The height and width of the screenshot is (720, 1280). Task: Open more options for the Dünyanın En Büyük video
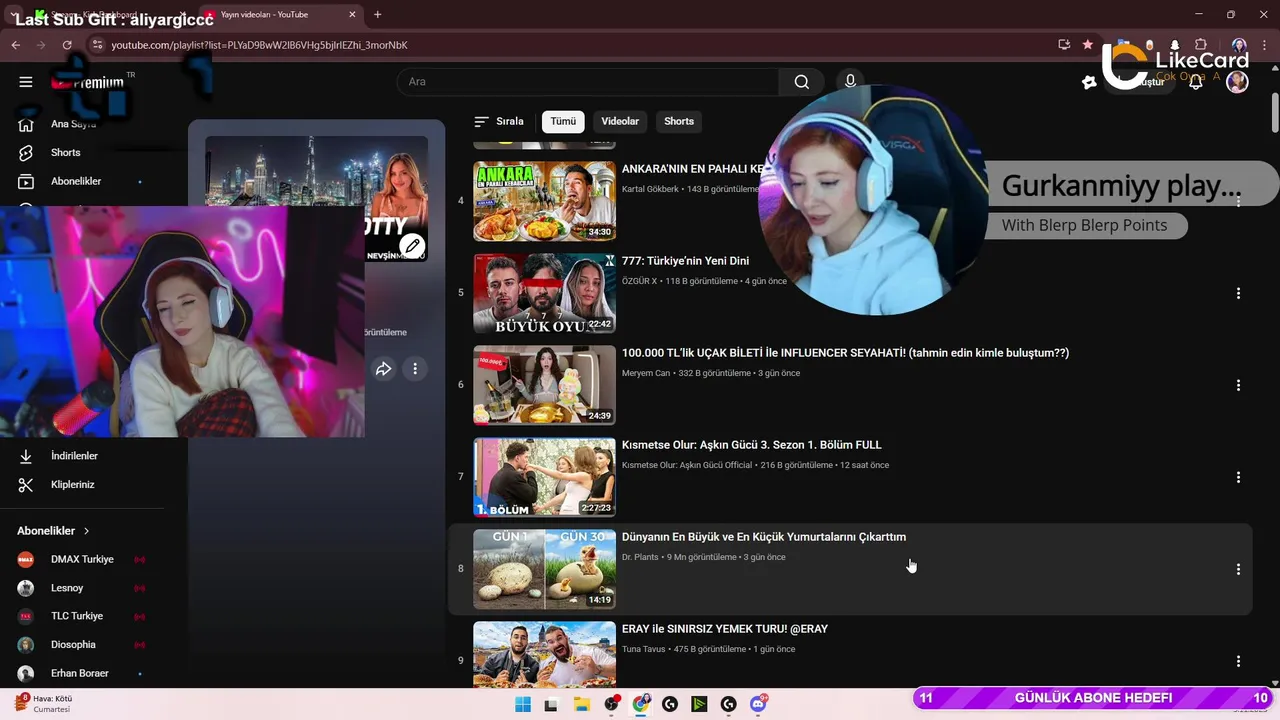click(x=1238, y=569)
